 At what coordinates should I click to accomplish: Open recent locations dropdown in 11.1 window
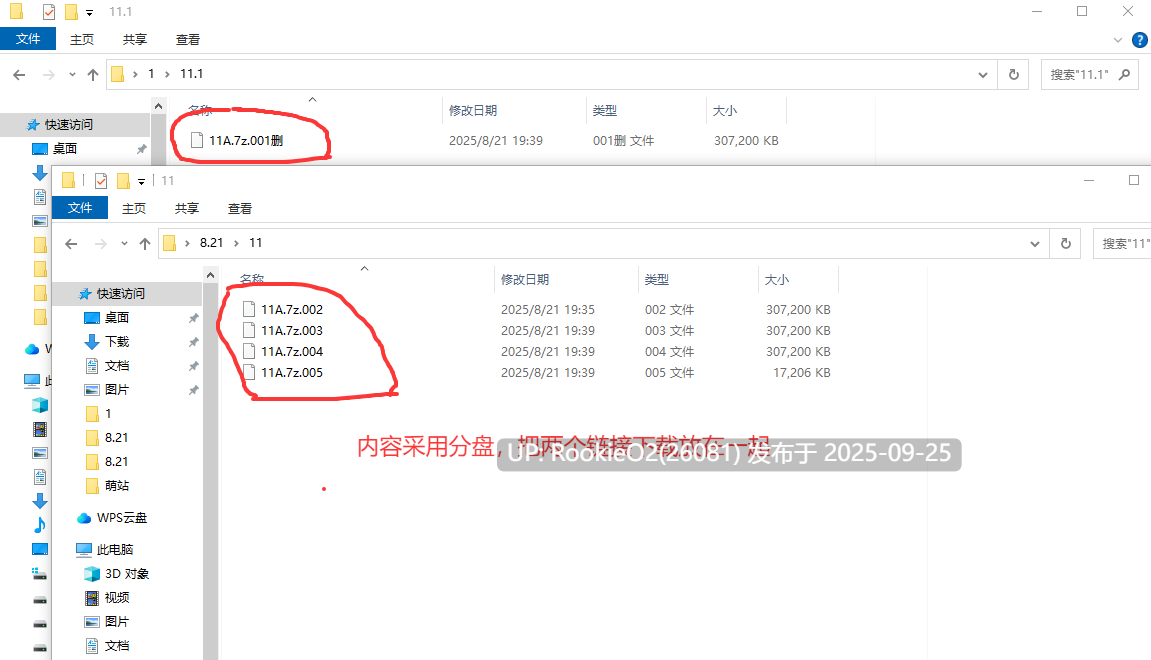pyautogui.click(x=72, y=74)
